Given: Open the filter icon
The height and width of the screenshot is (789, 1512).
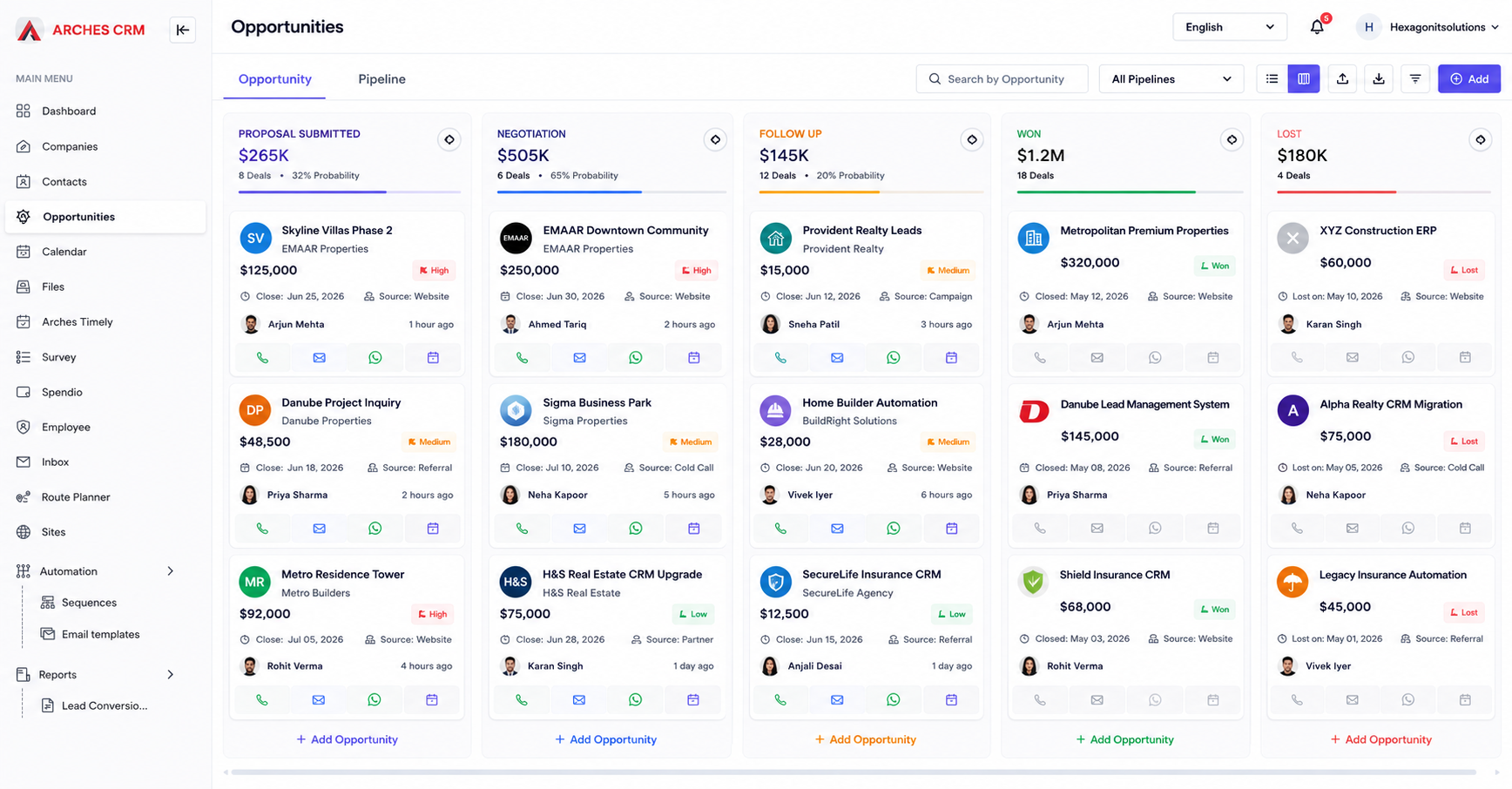Looking at the screenshot, I should click(1415, 79).
